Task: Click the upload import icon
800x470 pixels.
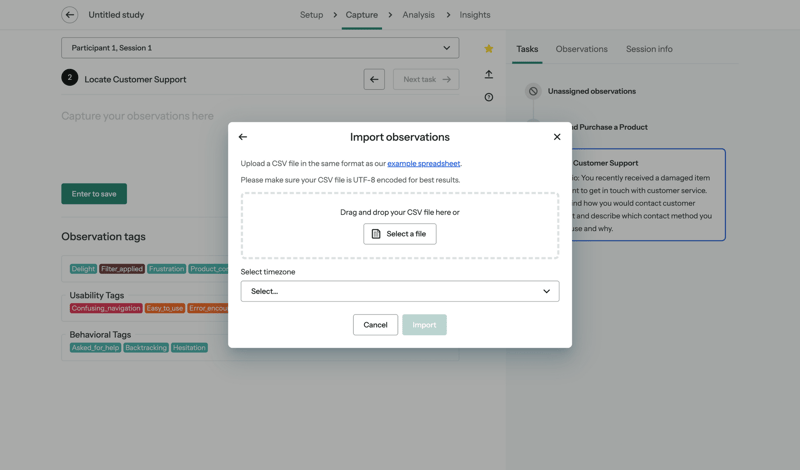Action: pyautogui.click(x=489, y=74)
